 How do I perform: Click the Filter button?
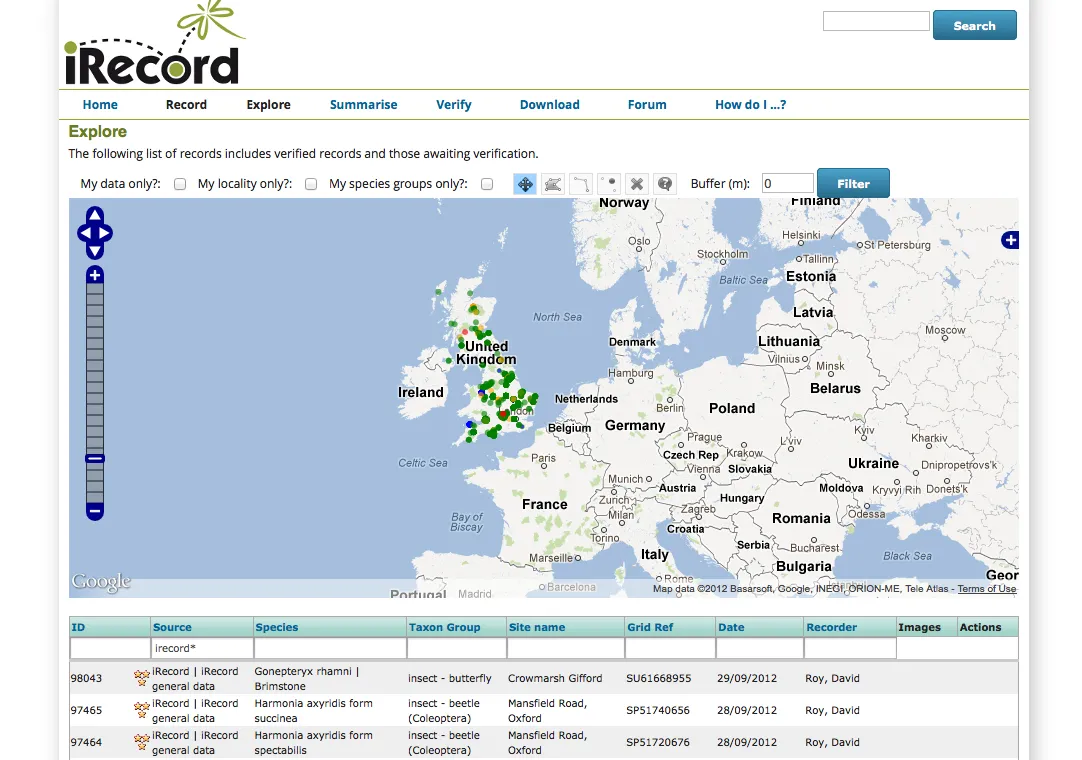853,184
